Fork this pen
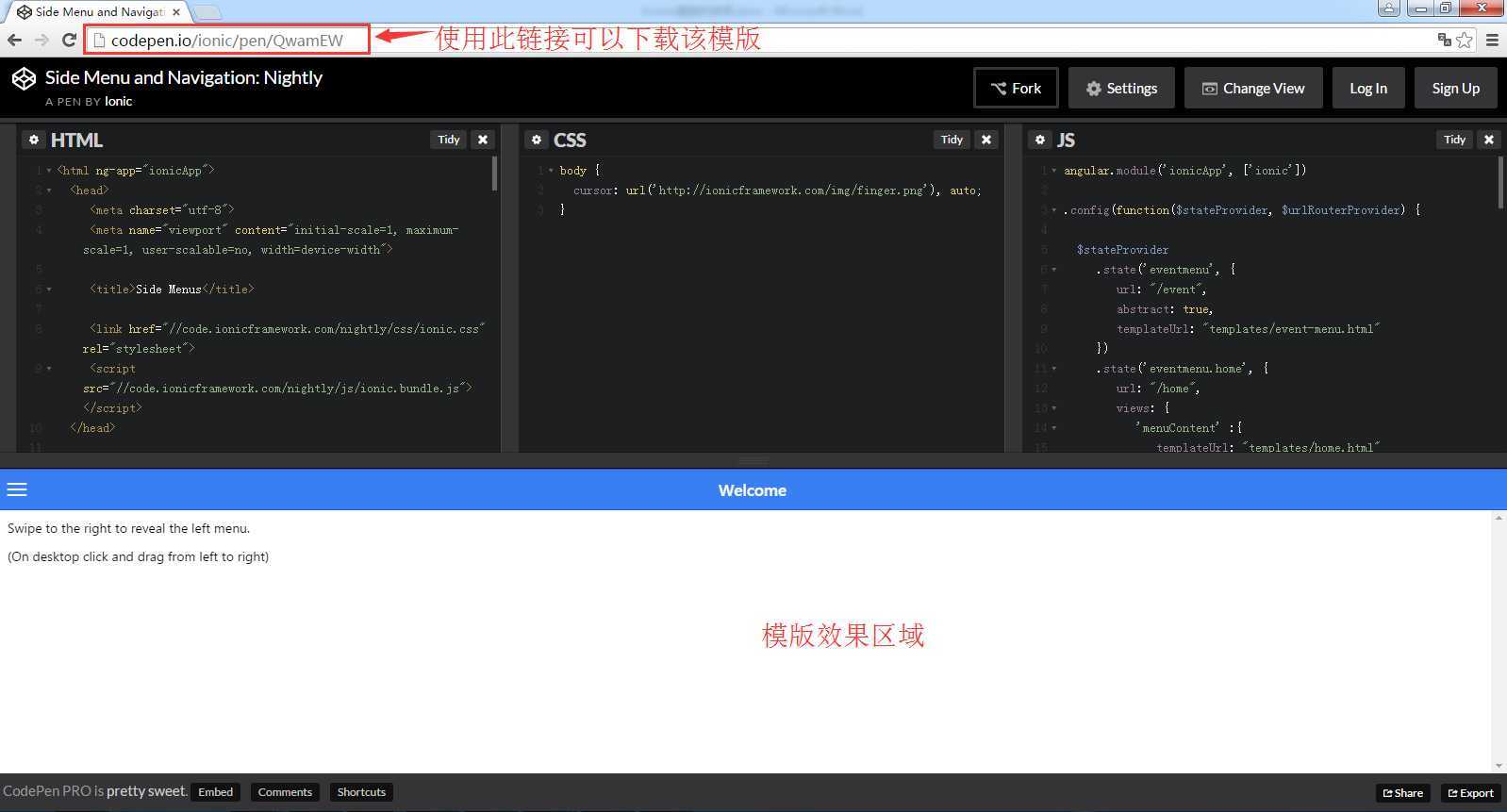This screenshot has height=812, width=1507. tap(1016, 88)
